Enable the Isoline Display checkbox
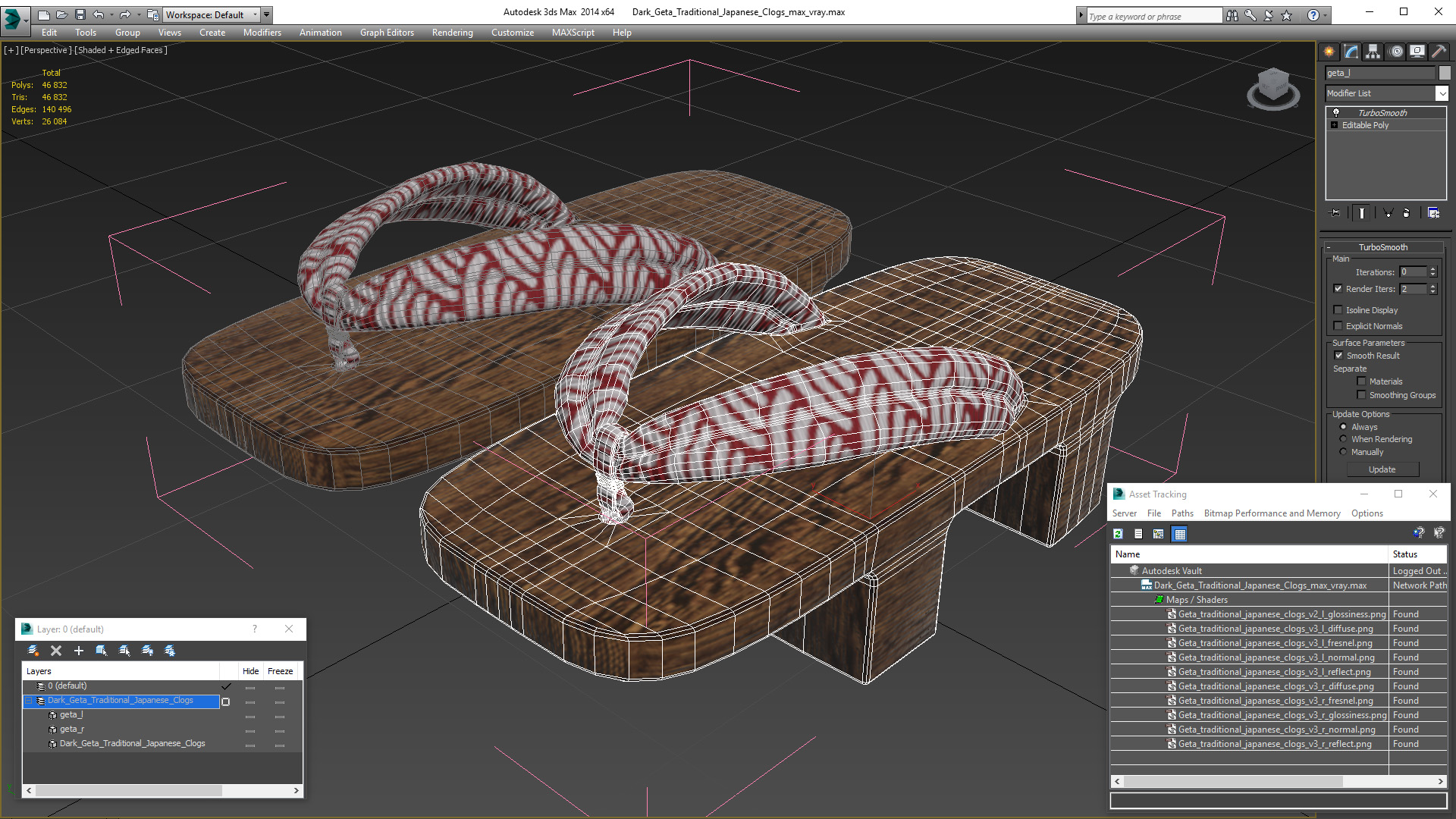The width and height of the screenshot is (1456, 819). coord(1338,310)
